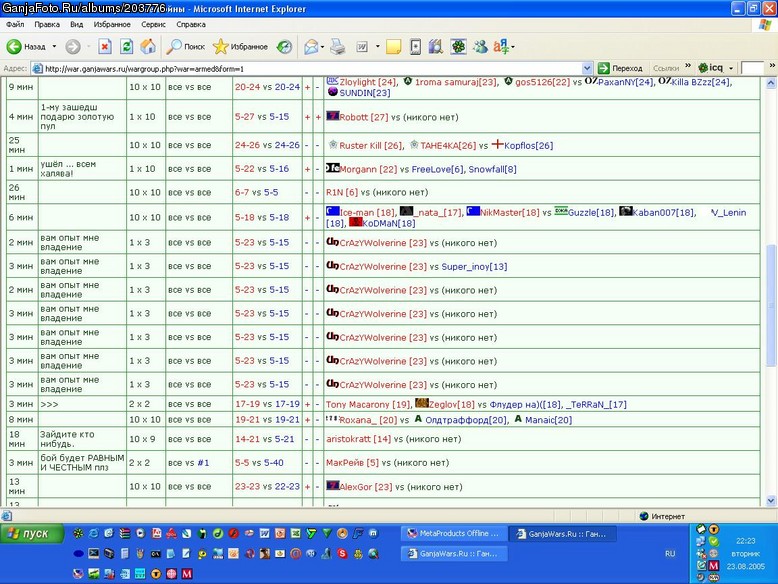Open the Kopflos[26] player link

(x=528, y=146)
